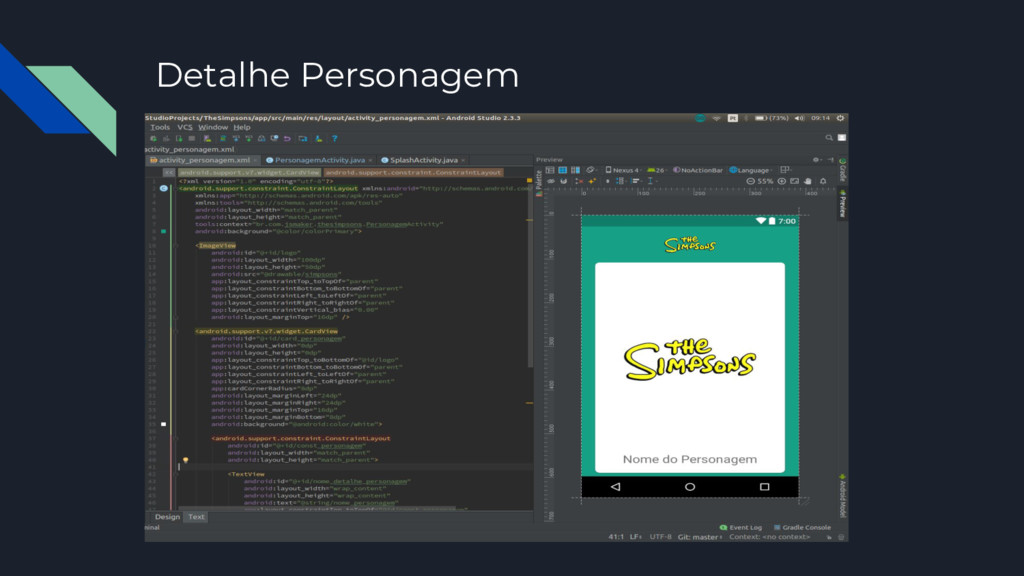Viewport: 1024px width, 576px height.
Task: Click the clear all constraints icon
Action: point(579,181)
